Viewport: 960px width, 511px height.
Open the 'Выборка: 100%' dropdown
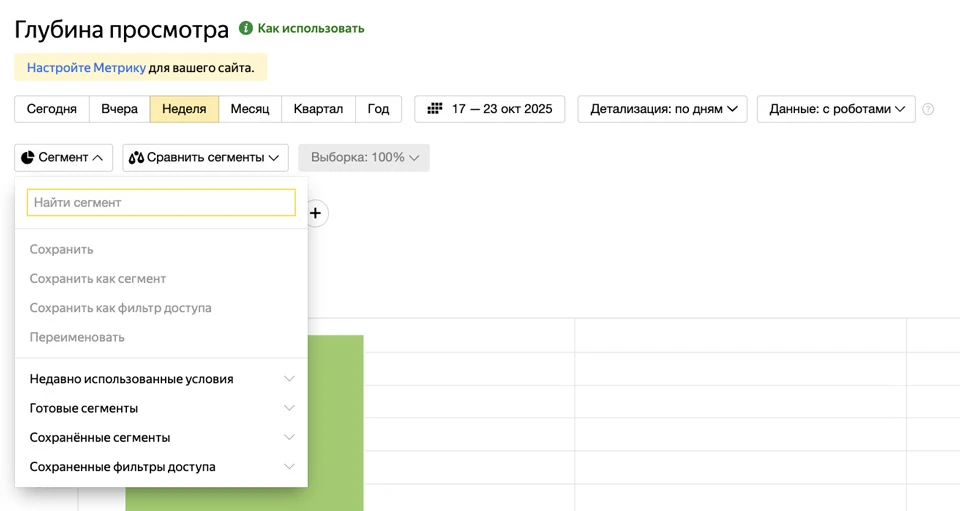364,158
